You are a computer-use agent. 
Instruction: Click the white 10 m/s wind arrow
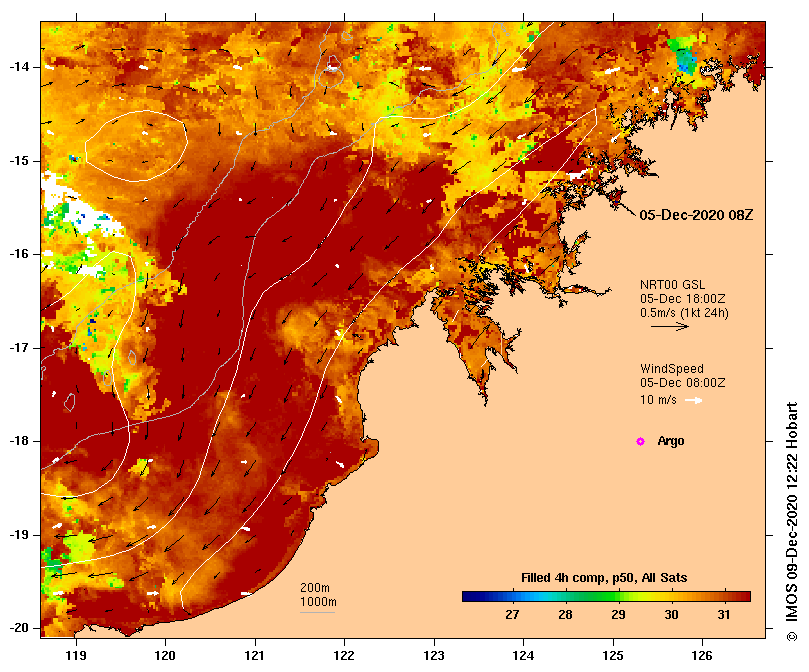pos(693,400)
